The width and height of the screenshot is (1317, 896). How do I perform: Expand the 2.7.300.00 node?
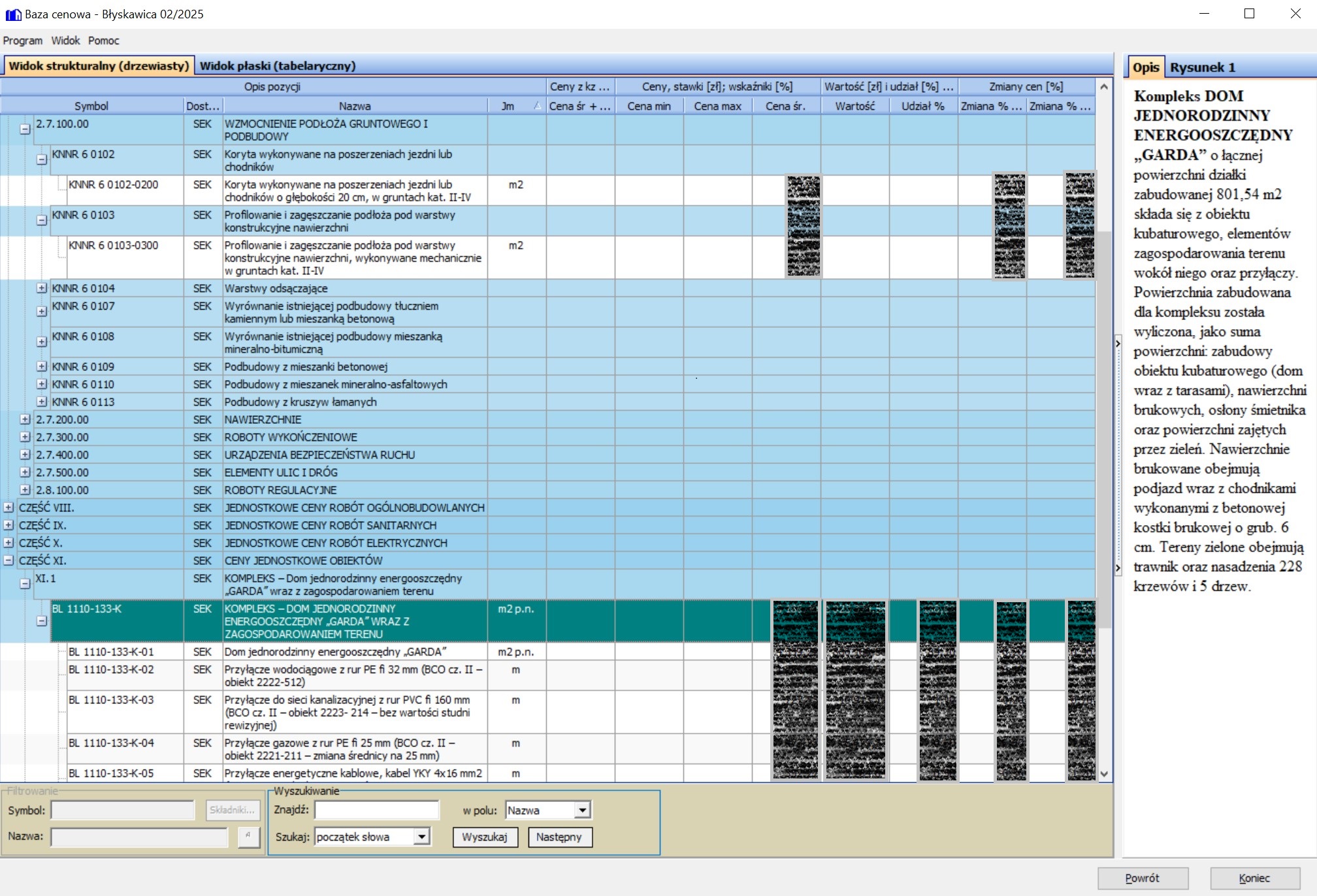[25, 437]
